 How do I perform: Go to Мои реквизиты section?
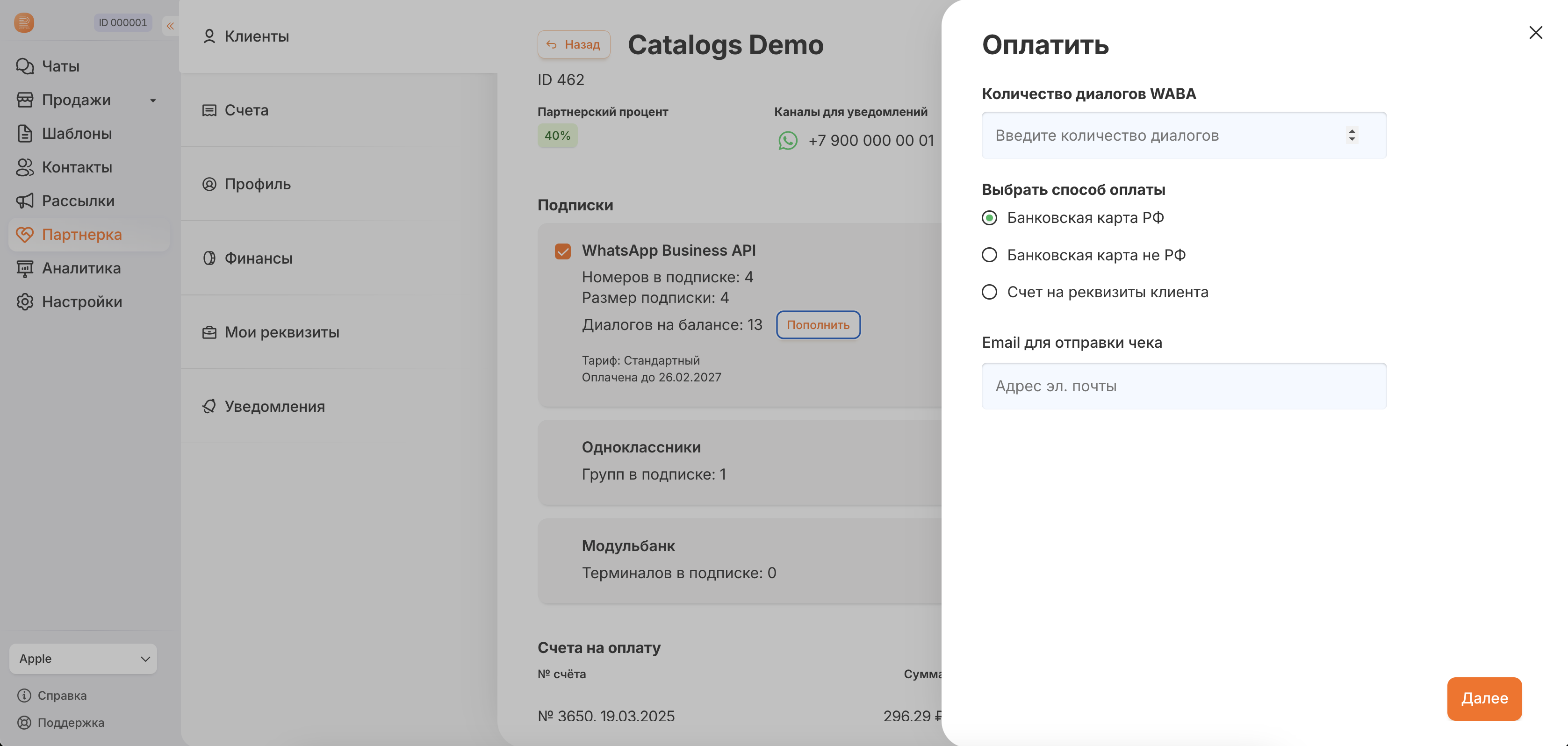click(281, 332)
